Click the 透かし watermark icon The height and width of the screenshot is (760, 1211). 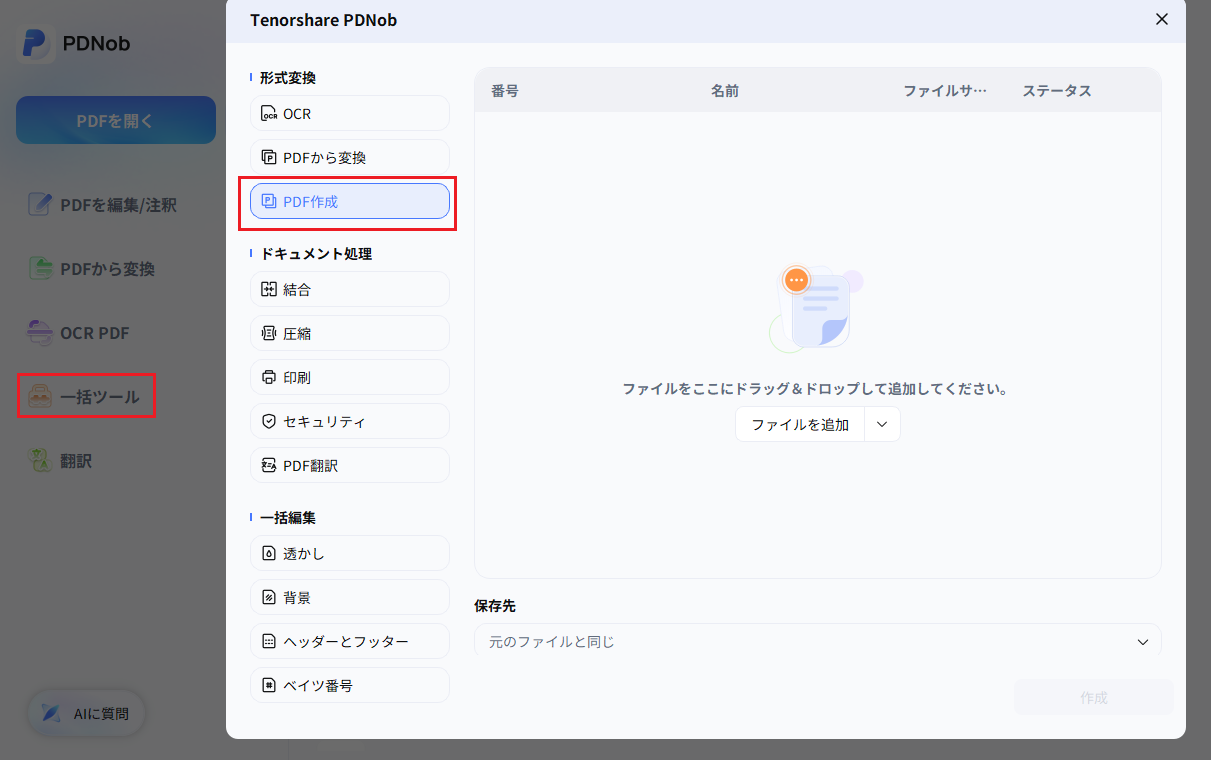tap(268, 554)
